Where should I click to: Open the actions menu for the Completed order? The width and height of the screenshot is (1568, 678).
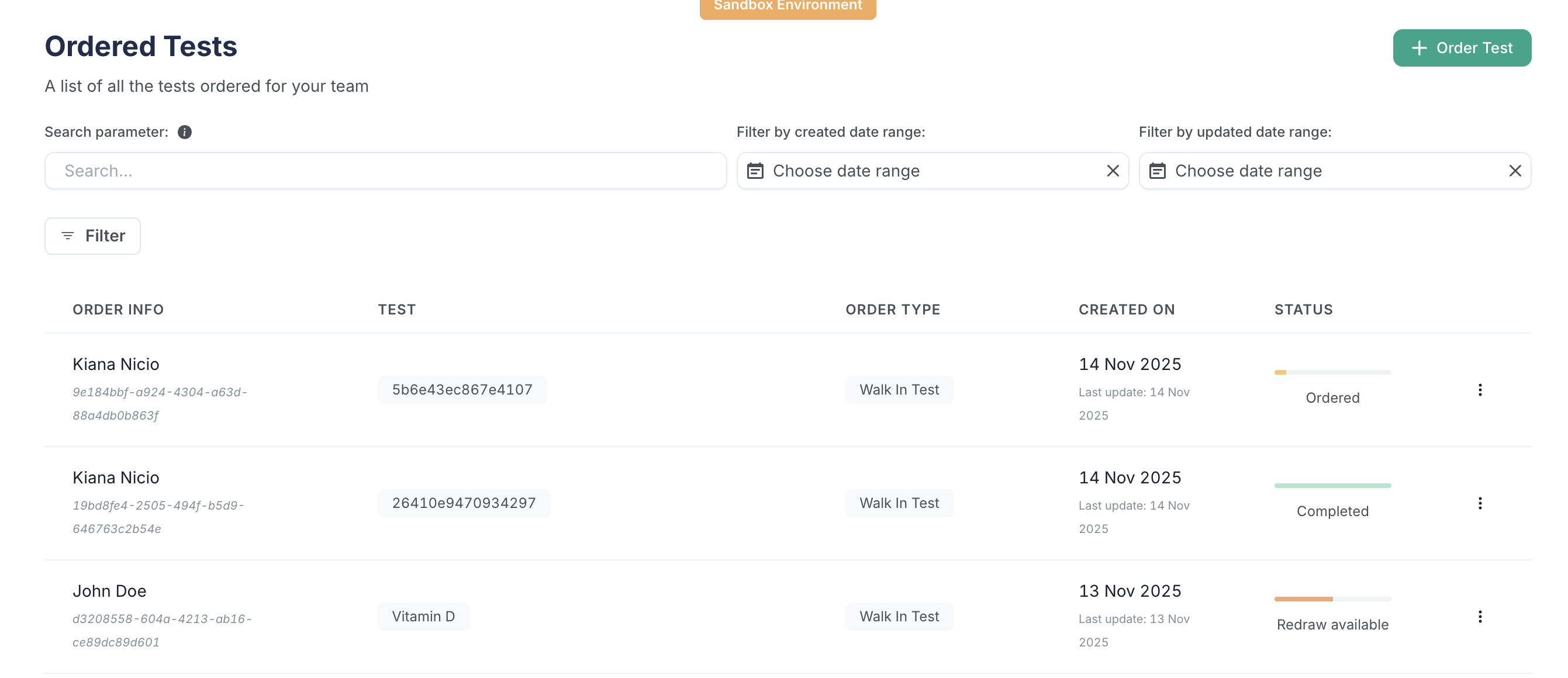coord(1480,503)
